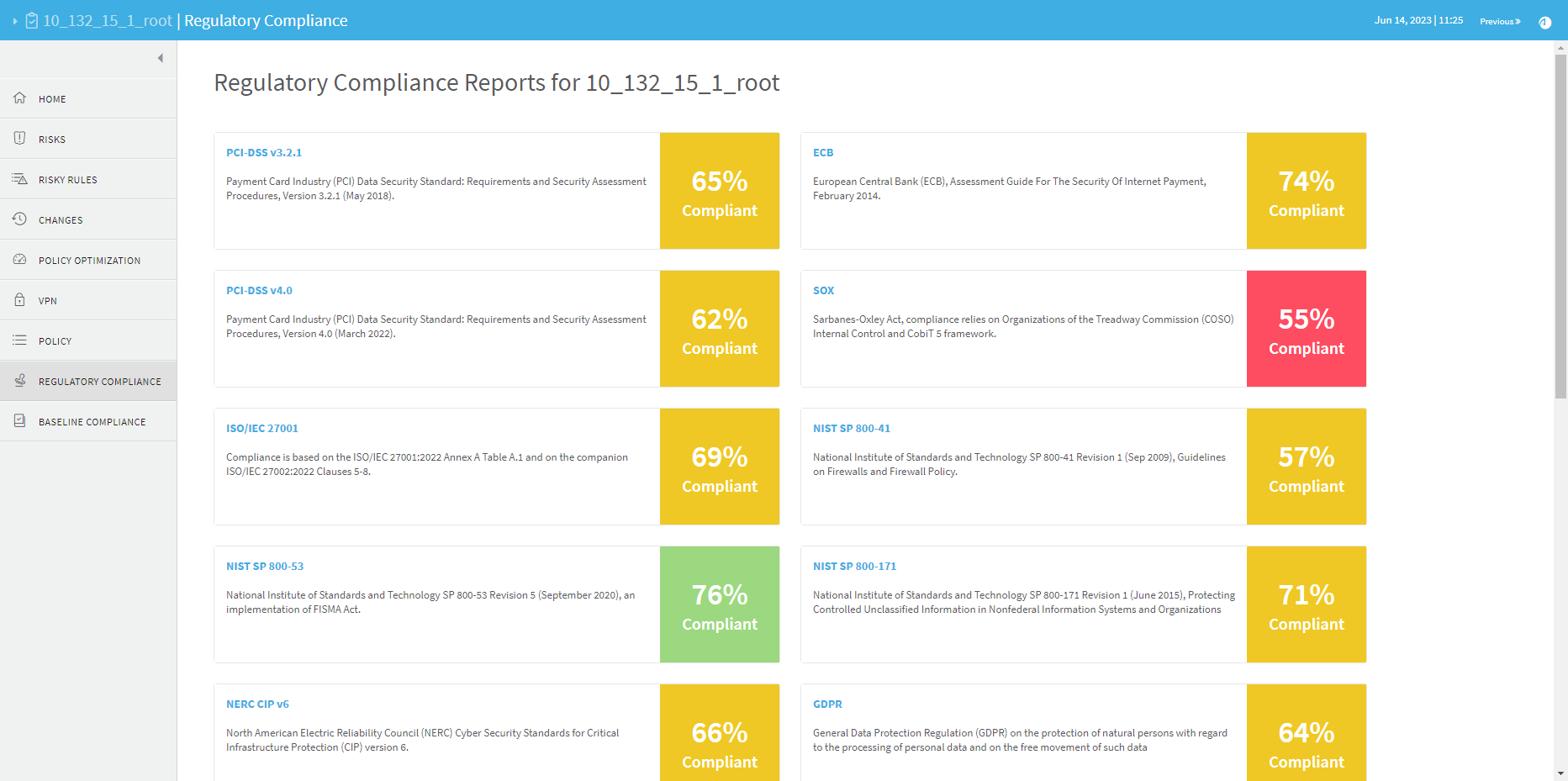Open the GDPR report link
Screen dimensions: 1568x781
pos(827,704)
